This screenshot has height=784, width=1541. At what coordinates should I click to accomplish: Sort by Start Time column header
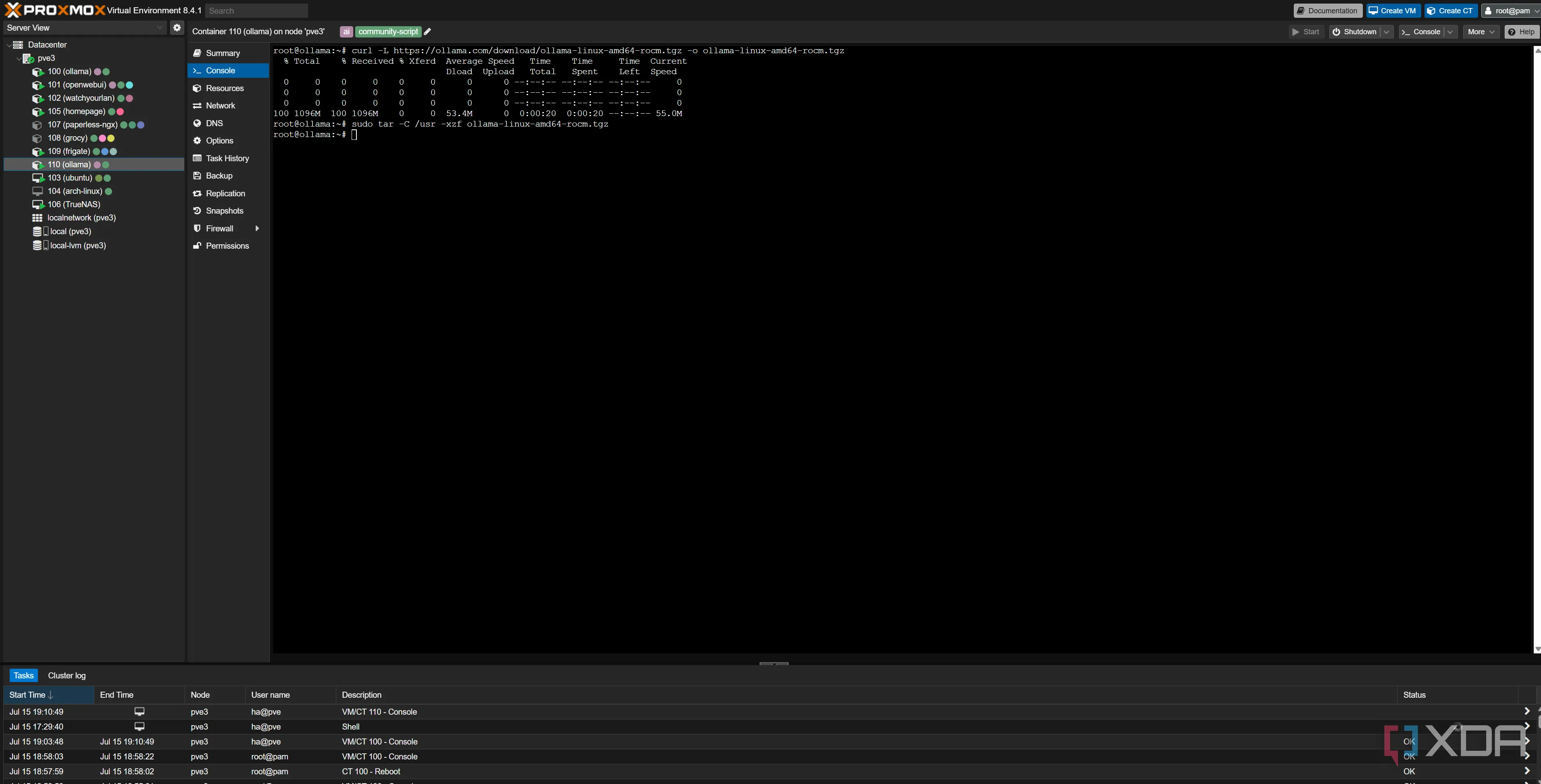[48, 695]
